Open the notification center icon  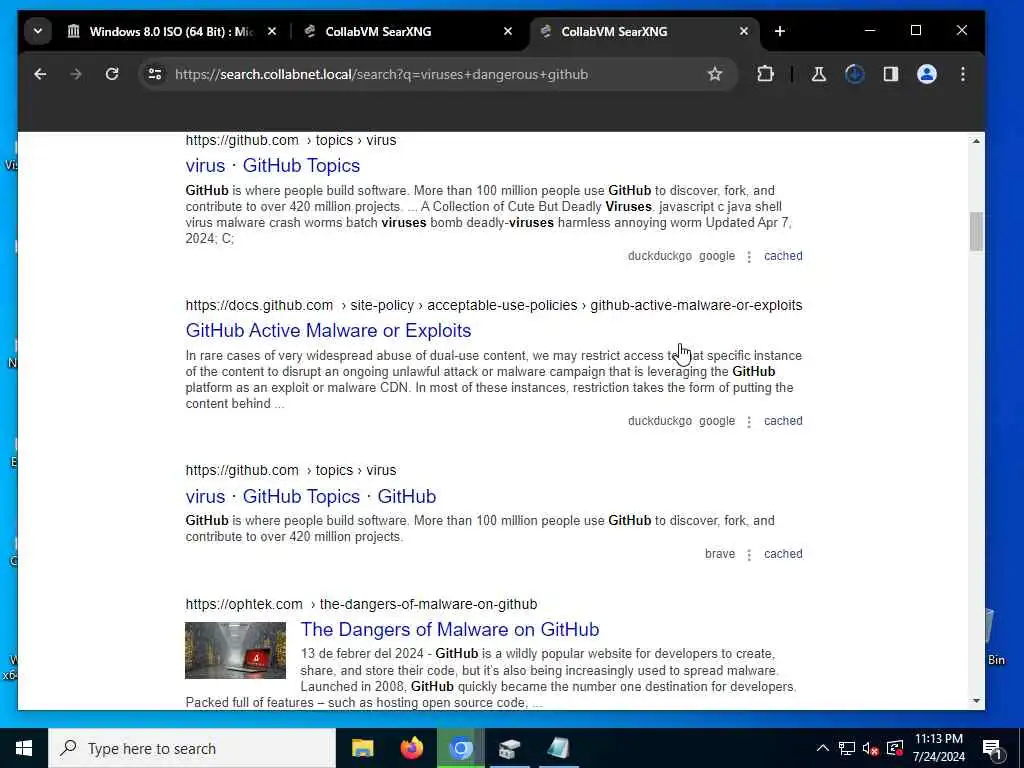[x=991, y=748]
